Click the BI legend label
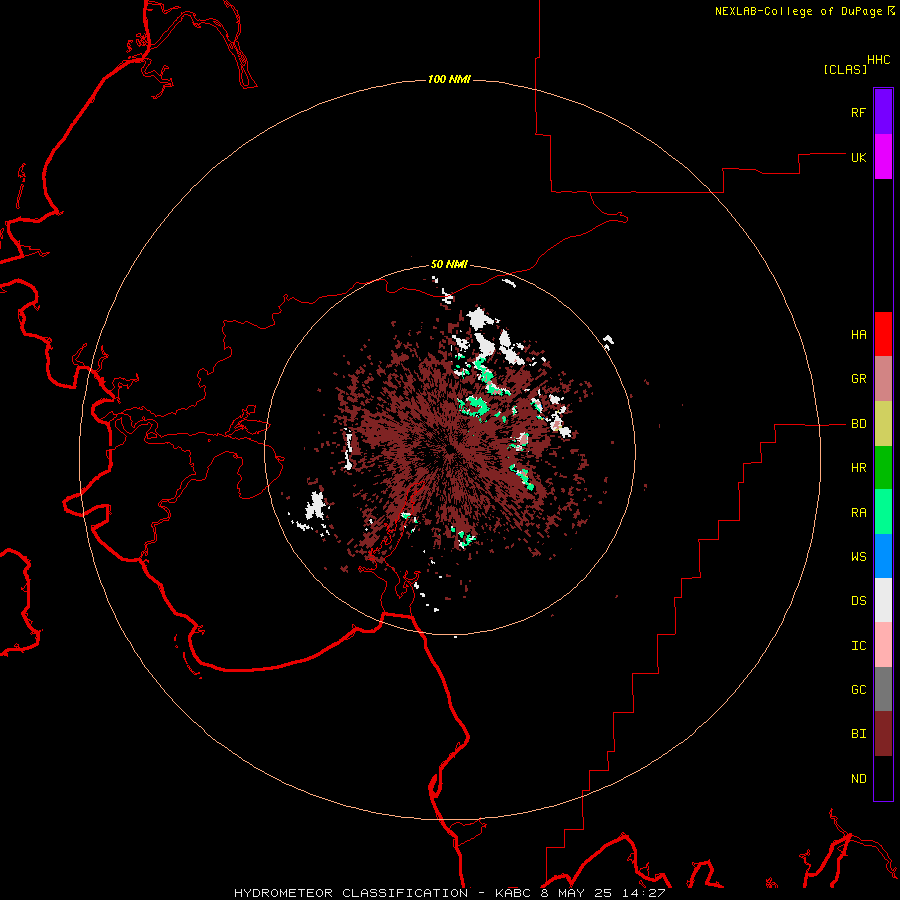 858,734
